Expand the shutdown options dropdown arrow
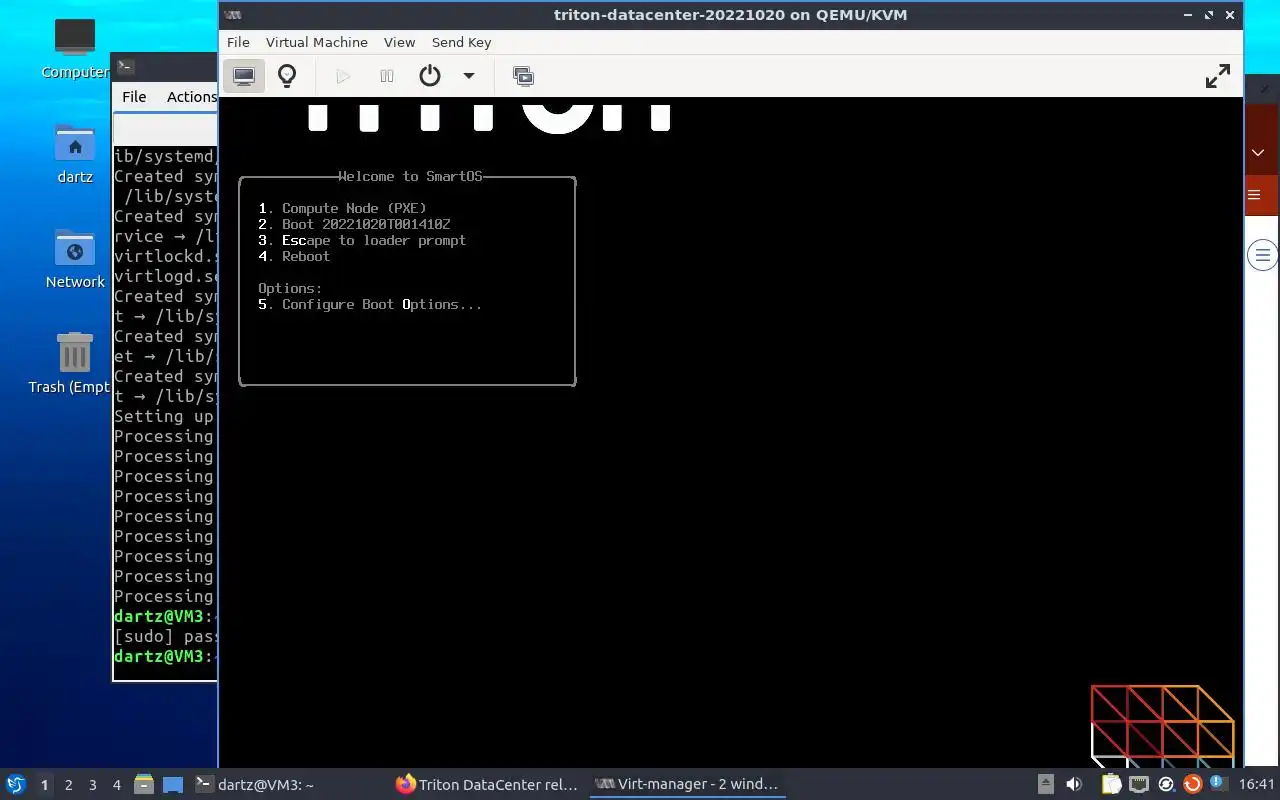The image size is (1280, 800). pyautogui.click(x=468, y=76)
